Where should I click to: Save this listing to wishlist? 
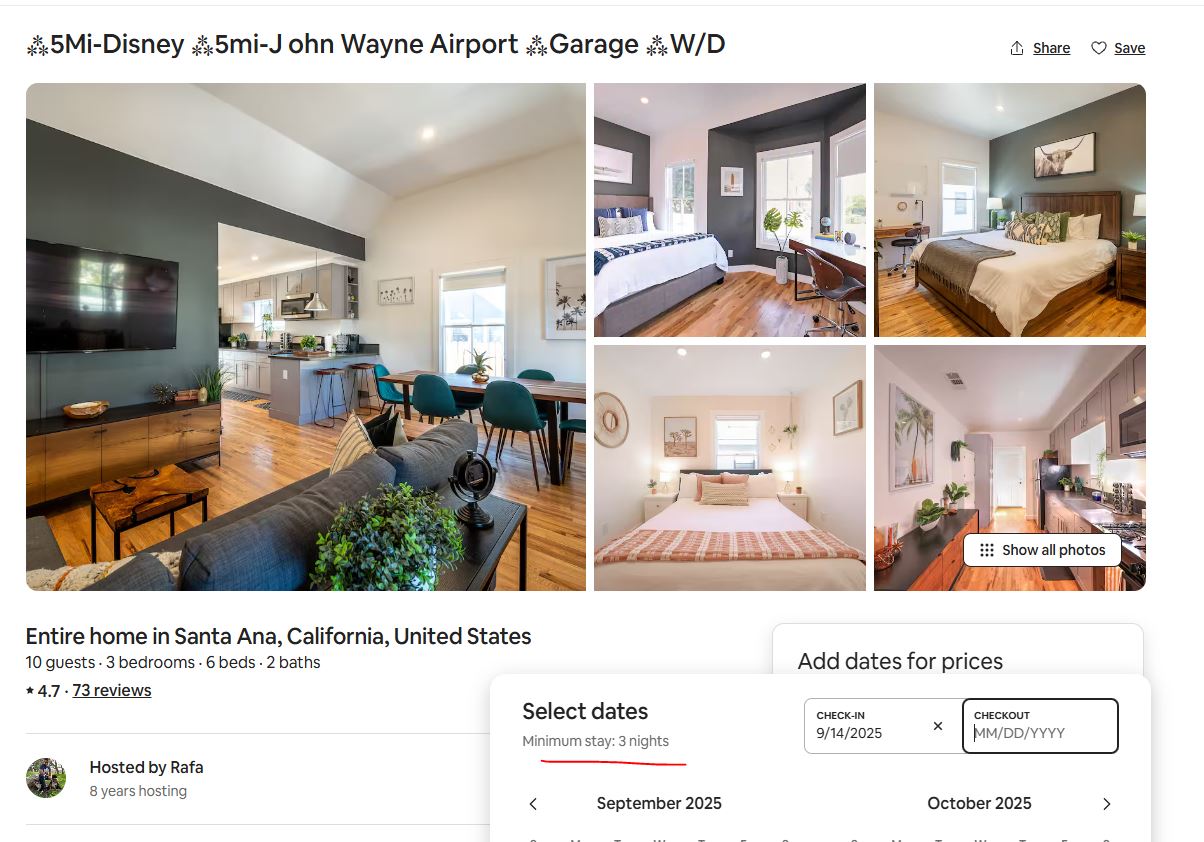click(1118, 48)
